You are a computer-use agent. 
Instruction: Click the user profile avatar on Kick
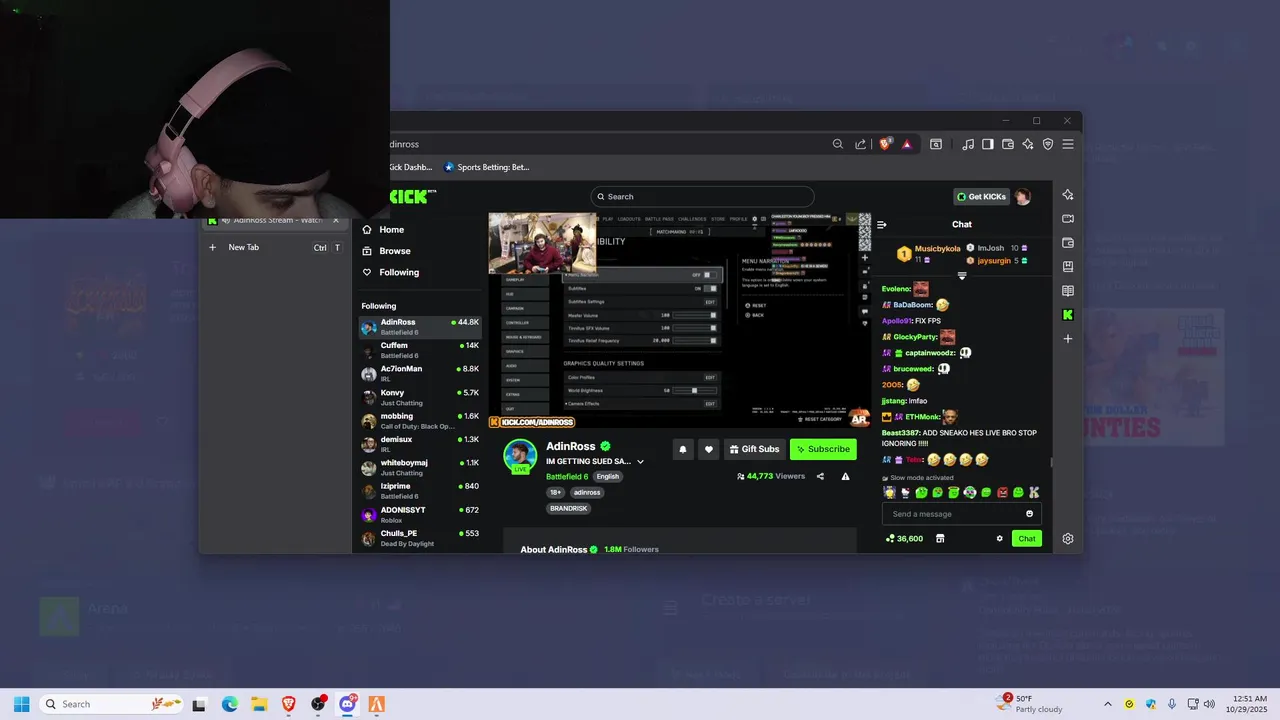click(1022, 197)
